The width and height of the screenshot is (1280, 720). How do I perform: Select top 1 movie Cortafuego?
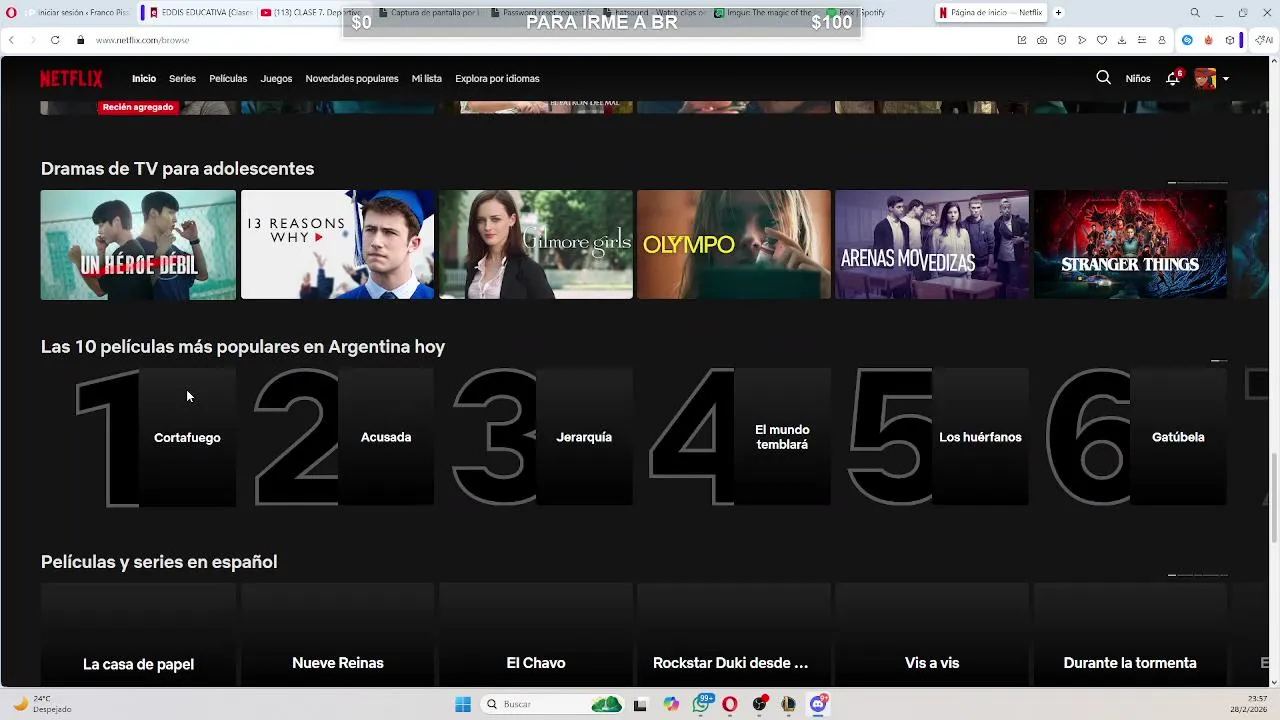155,437
